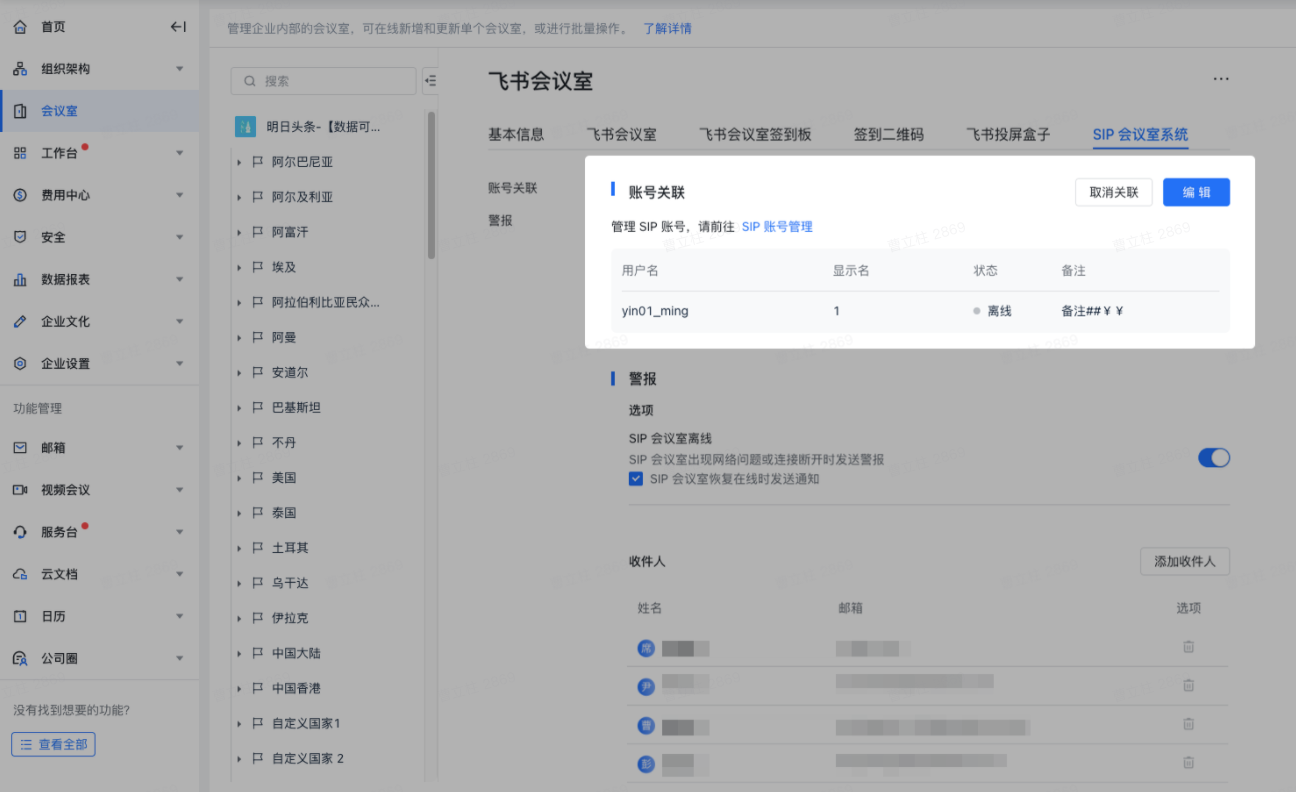Click the tree collapse icon beside search

pos(431,81)
